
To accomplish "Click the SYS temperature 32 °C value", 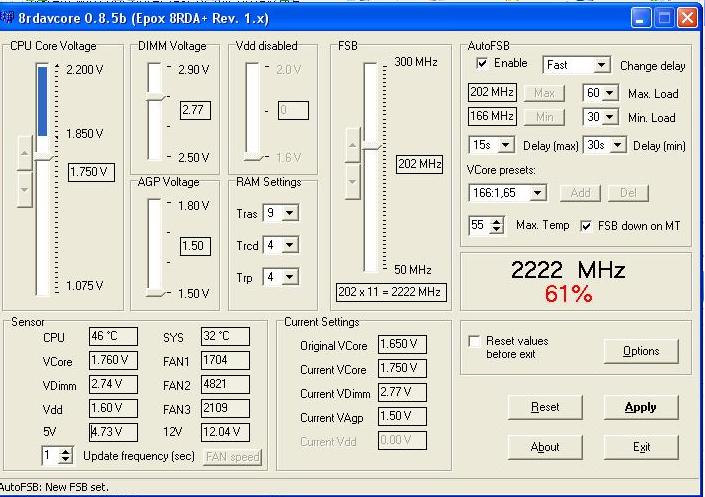I will 225,336.
